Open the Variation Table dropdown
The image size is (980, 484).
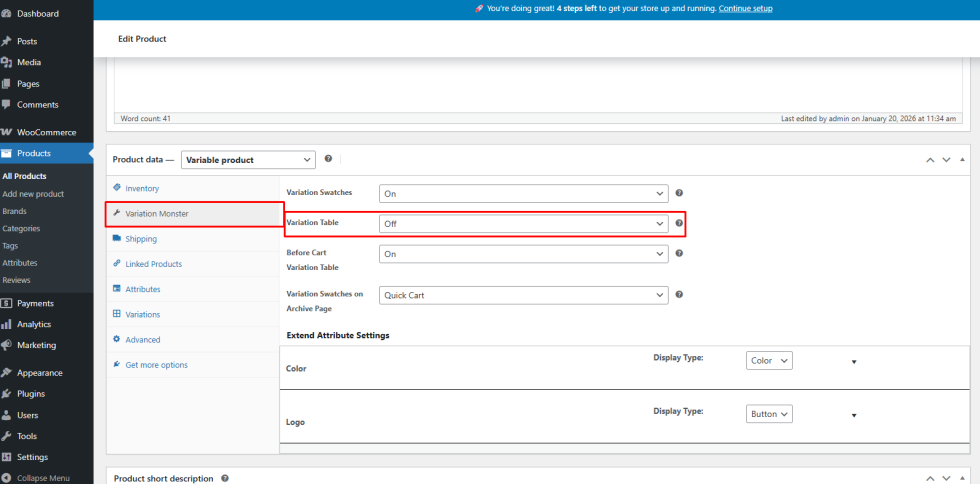[523, 224]
